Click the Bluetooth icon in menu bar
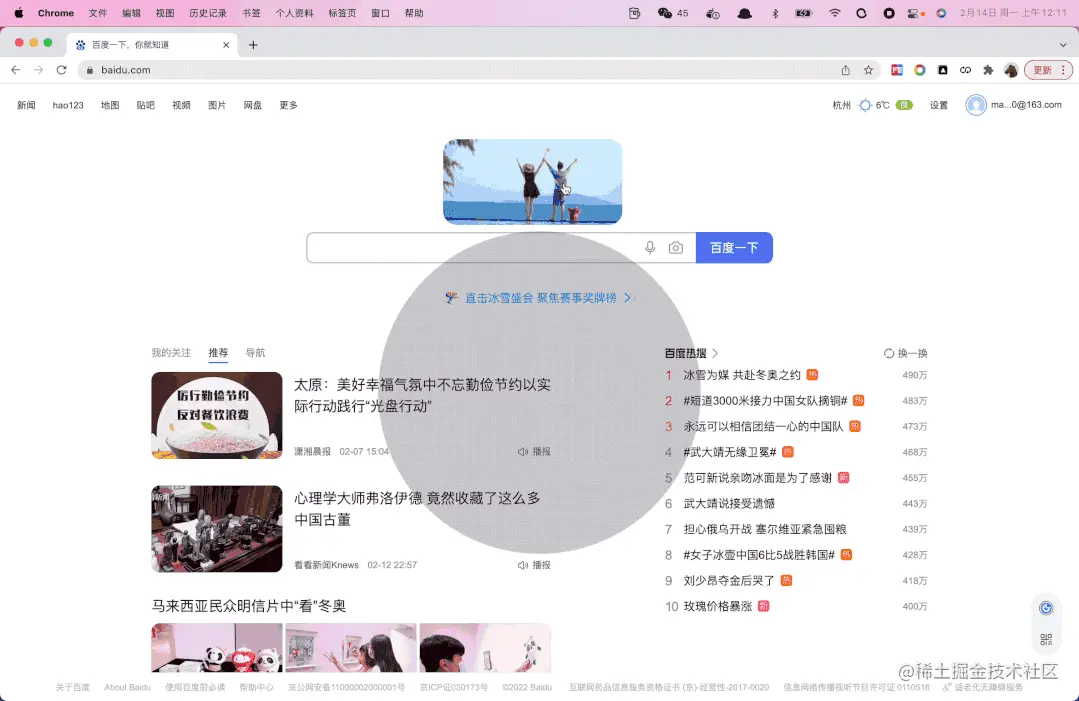This screenshot has width=1079, height=701. [775, 13]
